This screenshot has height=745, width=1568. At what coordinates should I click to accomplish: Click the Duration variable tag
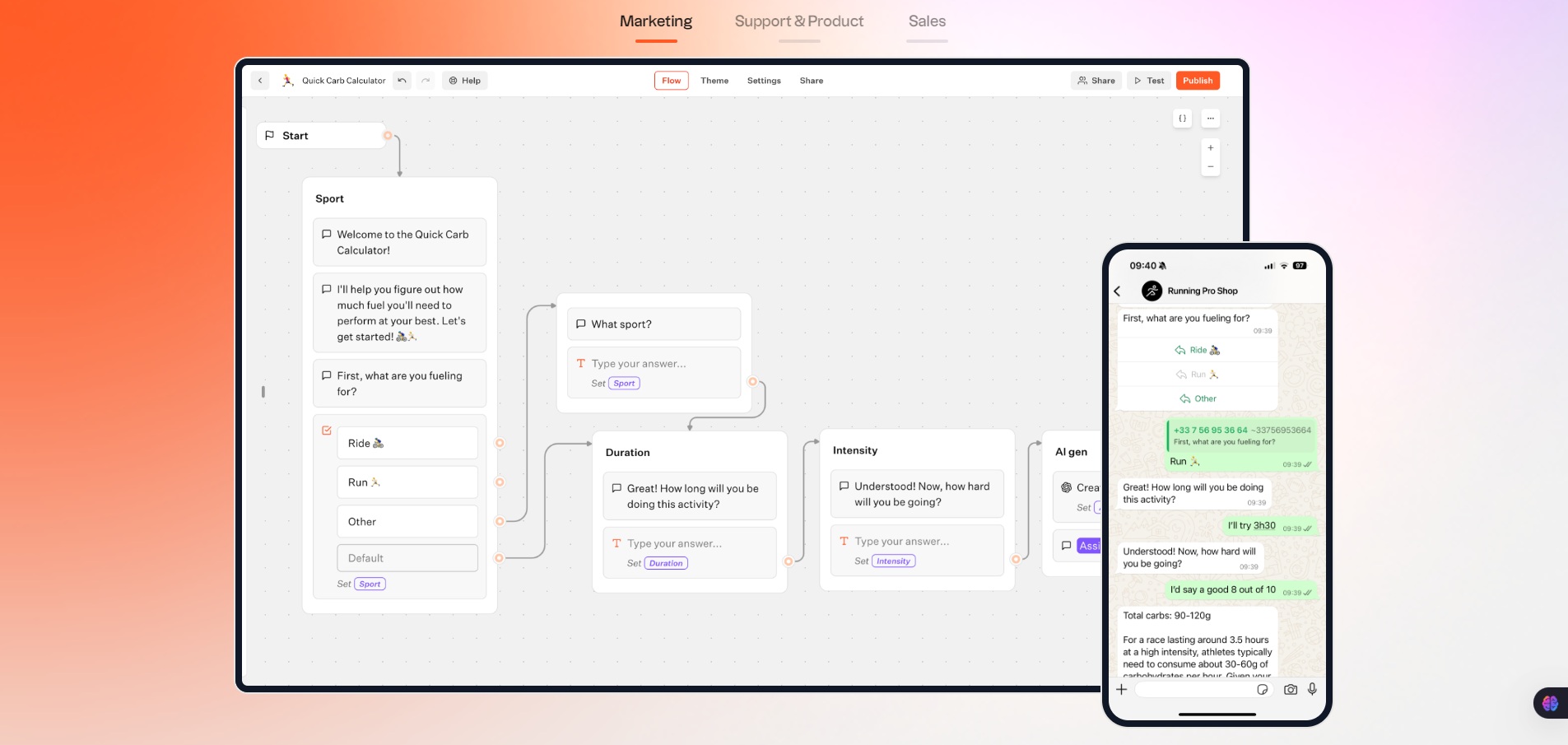click(667, 564)
